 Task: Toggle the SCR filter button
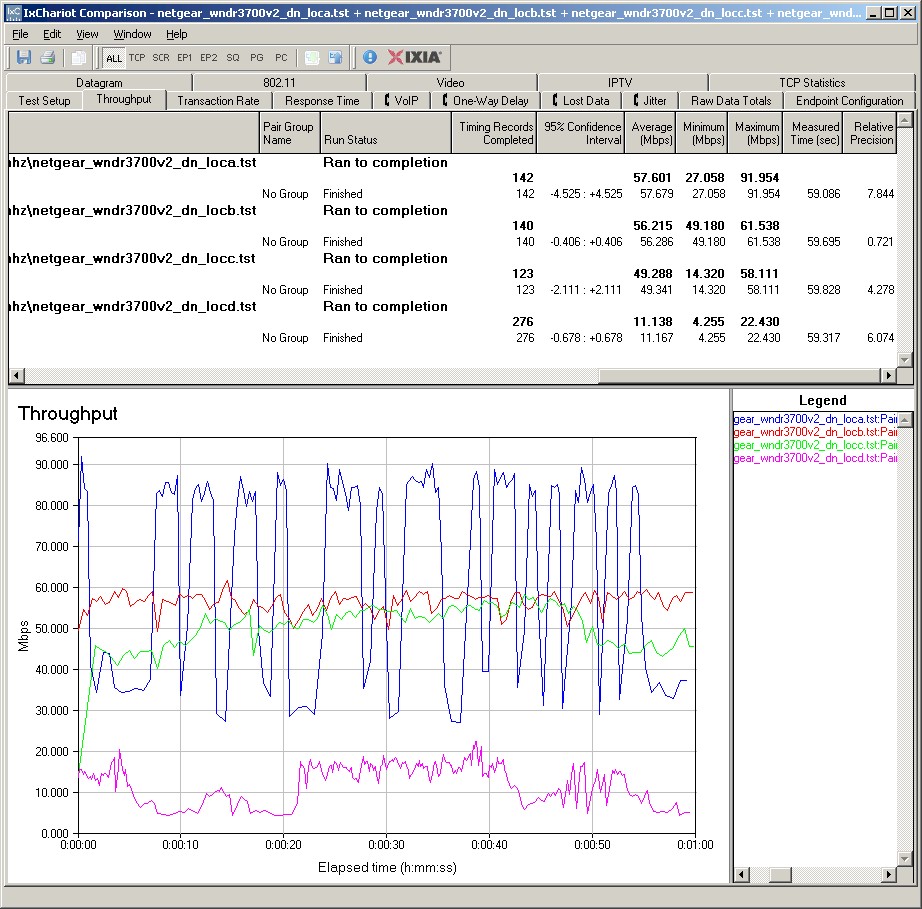161,58
